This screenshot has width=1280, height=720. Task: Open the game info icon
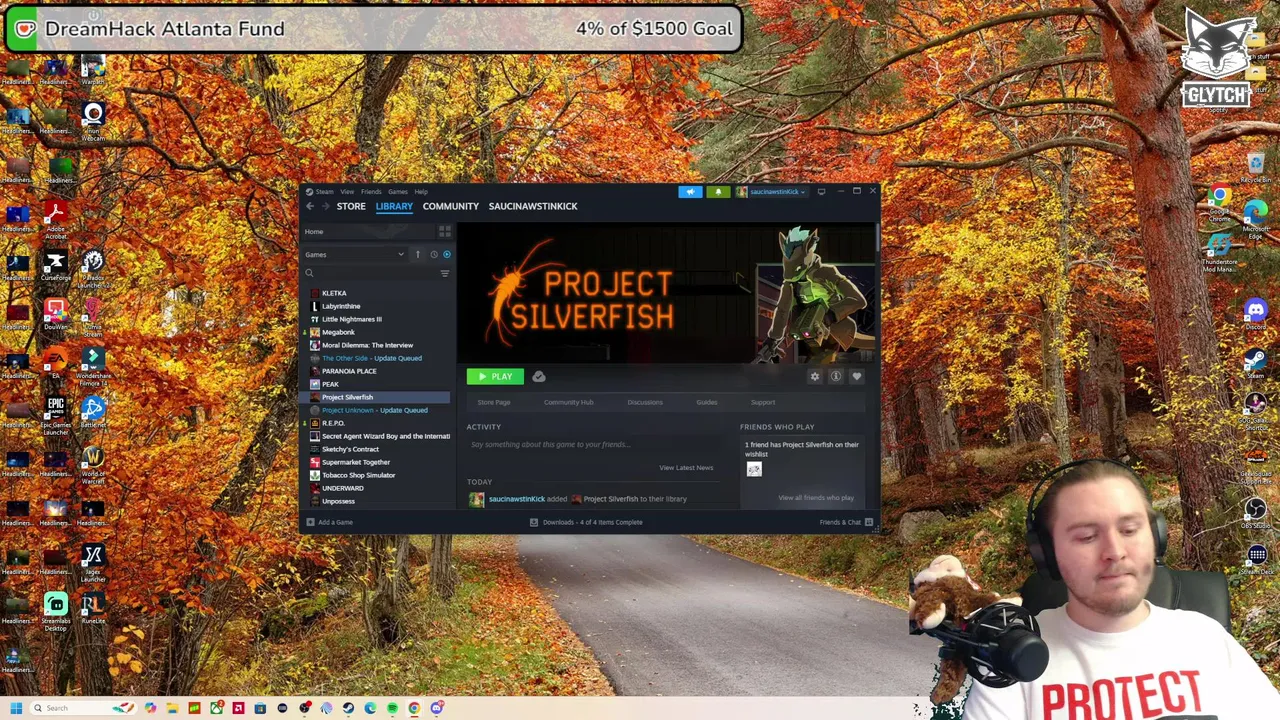(836, 377)
